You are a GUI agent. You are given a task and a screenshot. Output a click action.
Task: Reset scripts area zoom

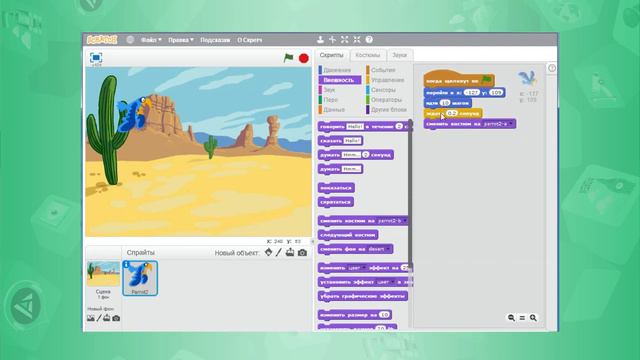click(x=522, y=318)
